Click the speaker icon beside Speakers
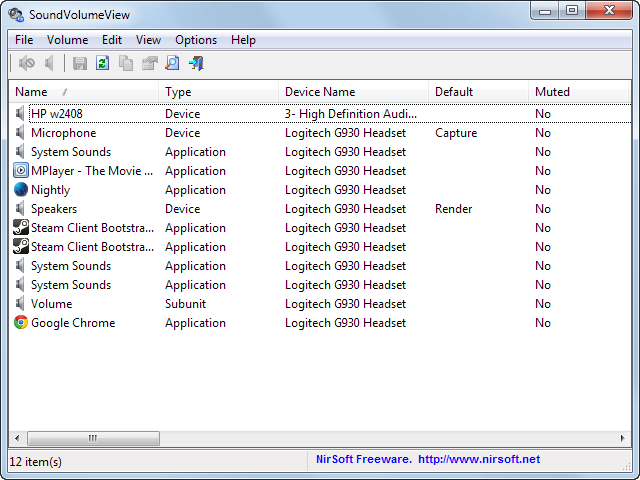Screen dimensions: 640x480 [x=20, y=209]
